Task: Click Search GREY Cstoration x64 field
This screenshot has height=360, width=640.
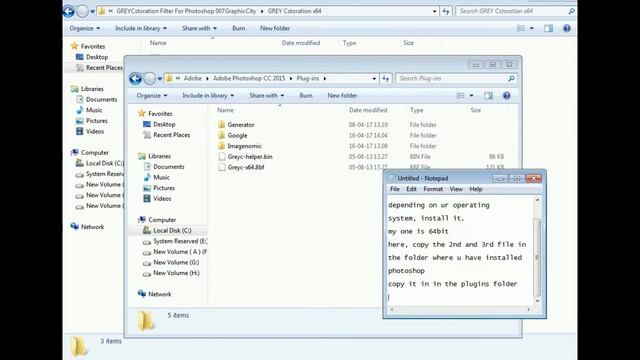Action: tap(511, 11)
